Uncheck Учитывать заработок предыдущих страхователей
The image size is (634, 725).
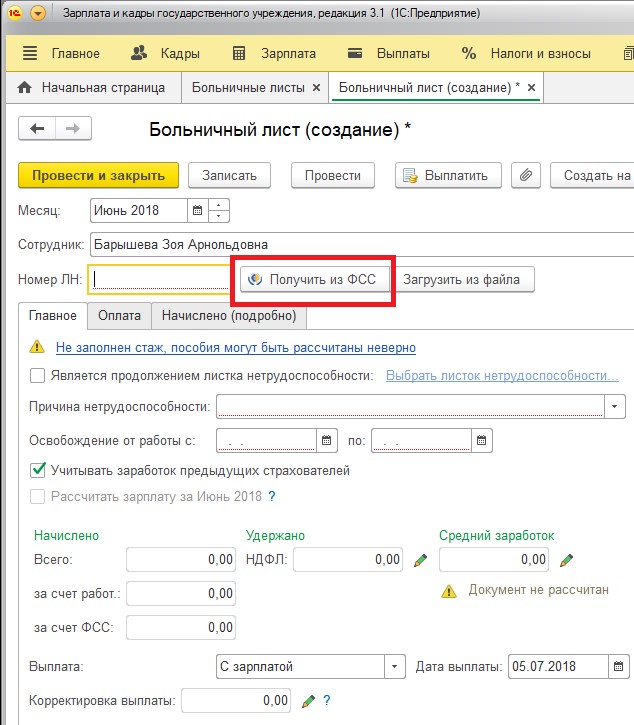click(38, 470)
